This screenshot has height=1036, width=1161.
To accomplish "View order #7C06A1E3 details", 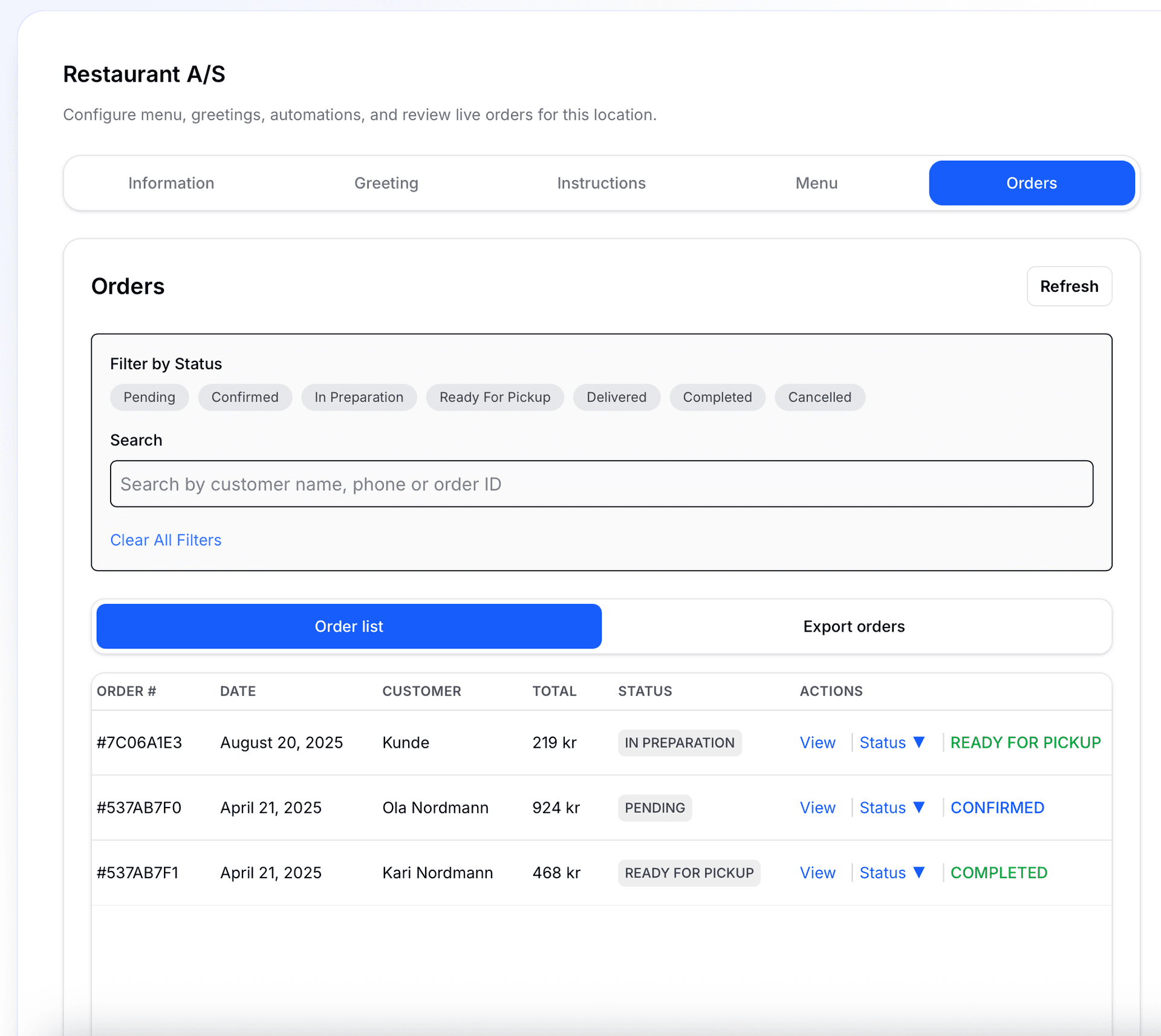I will [x=818, y=742].
